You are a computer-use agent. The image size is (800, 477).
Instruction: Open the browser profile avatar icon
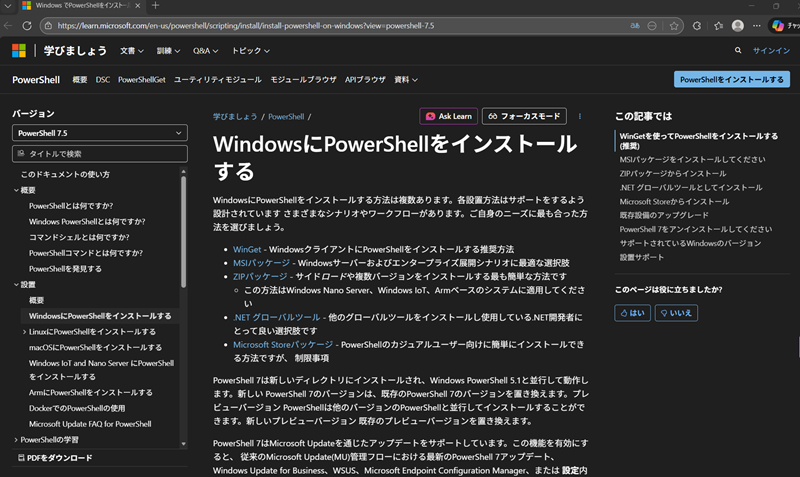point(738,26)
